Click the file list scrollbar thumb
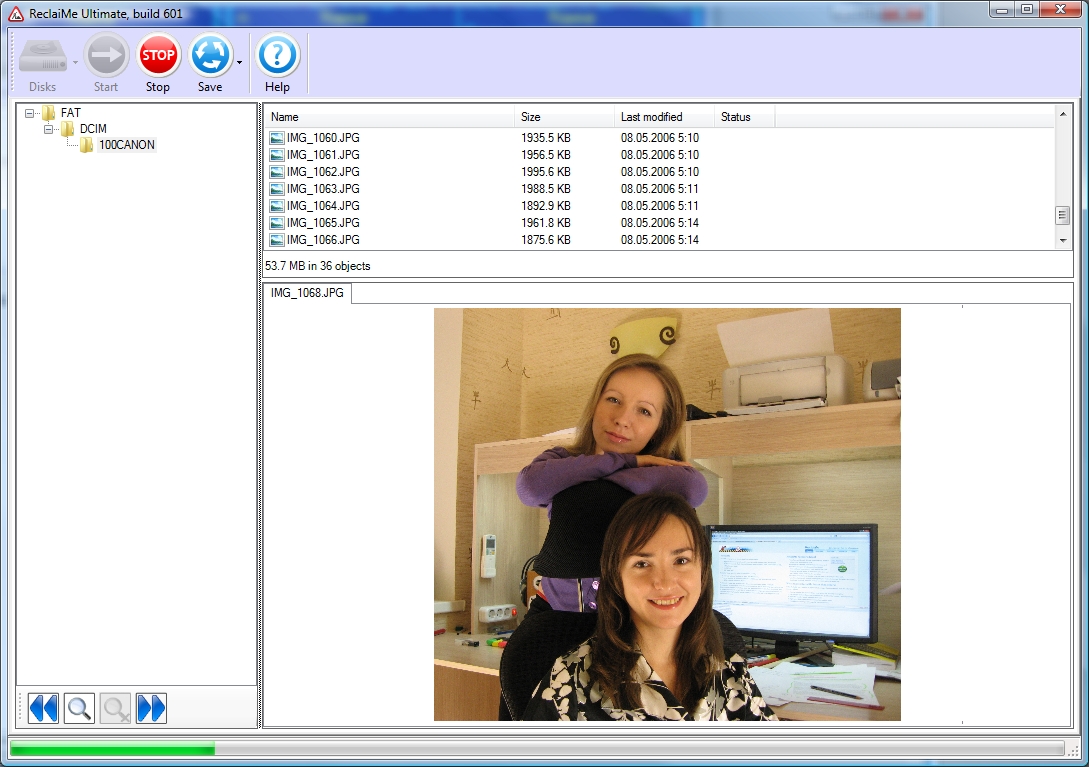The height and width of the screenshot is (767, 1089). point(1063,215)
